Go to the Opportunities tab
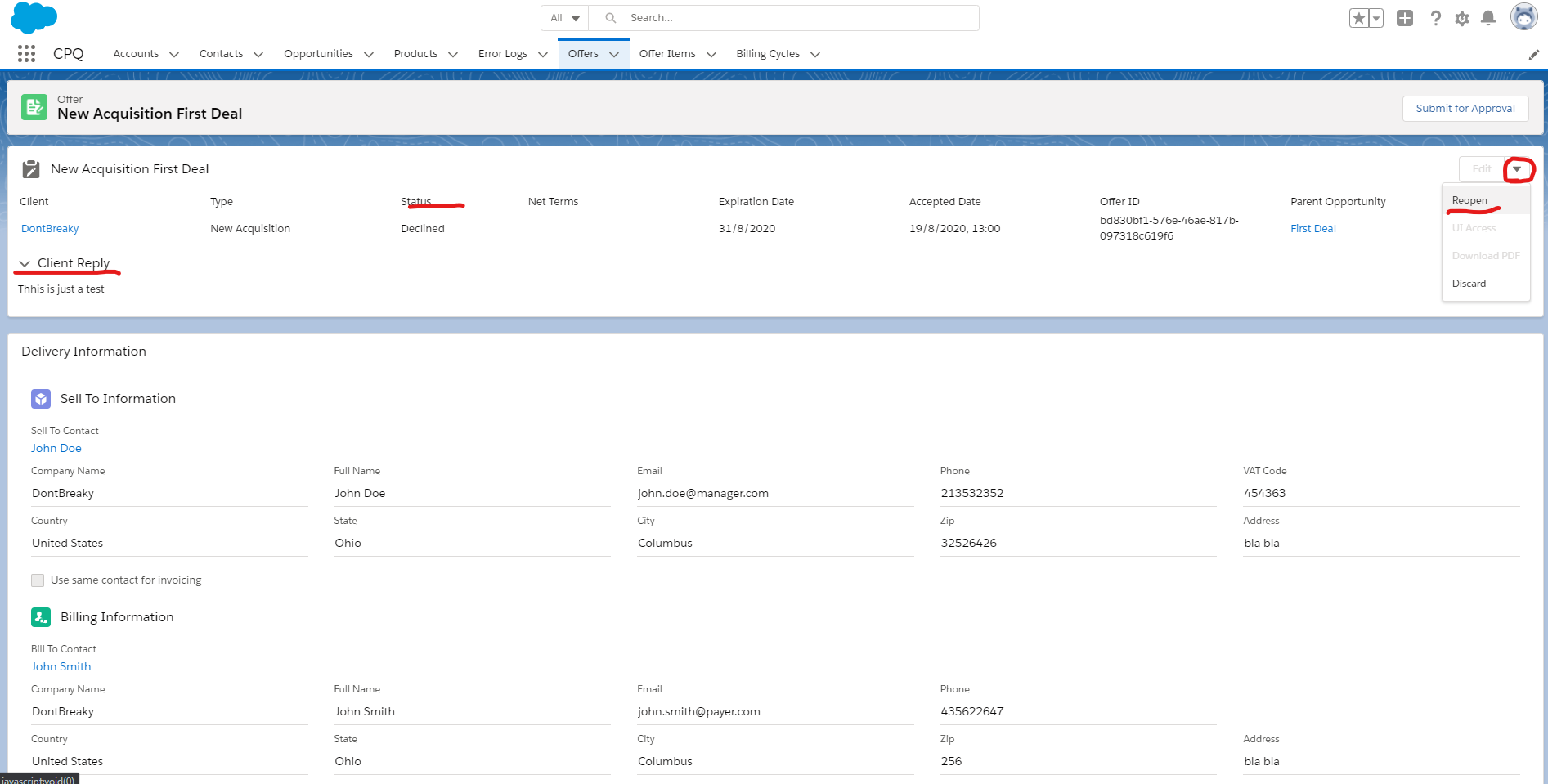This screenshot has width=1548, height=784. point(318,54)
